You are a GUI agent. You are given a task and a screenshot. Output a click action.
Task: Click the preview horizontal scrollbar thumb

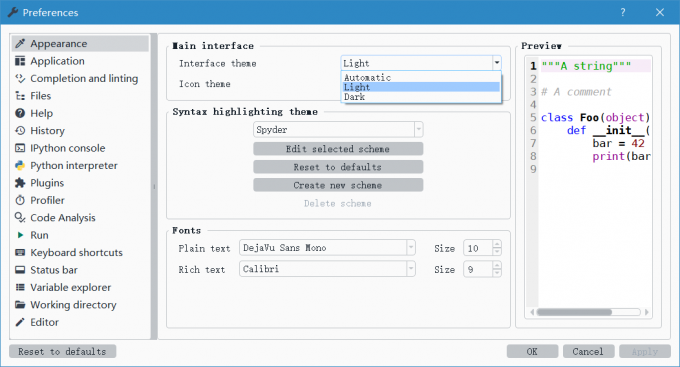point(574,312)
